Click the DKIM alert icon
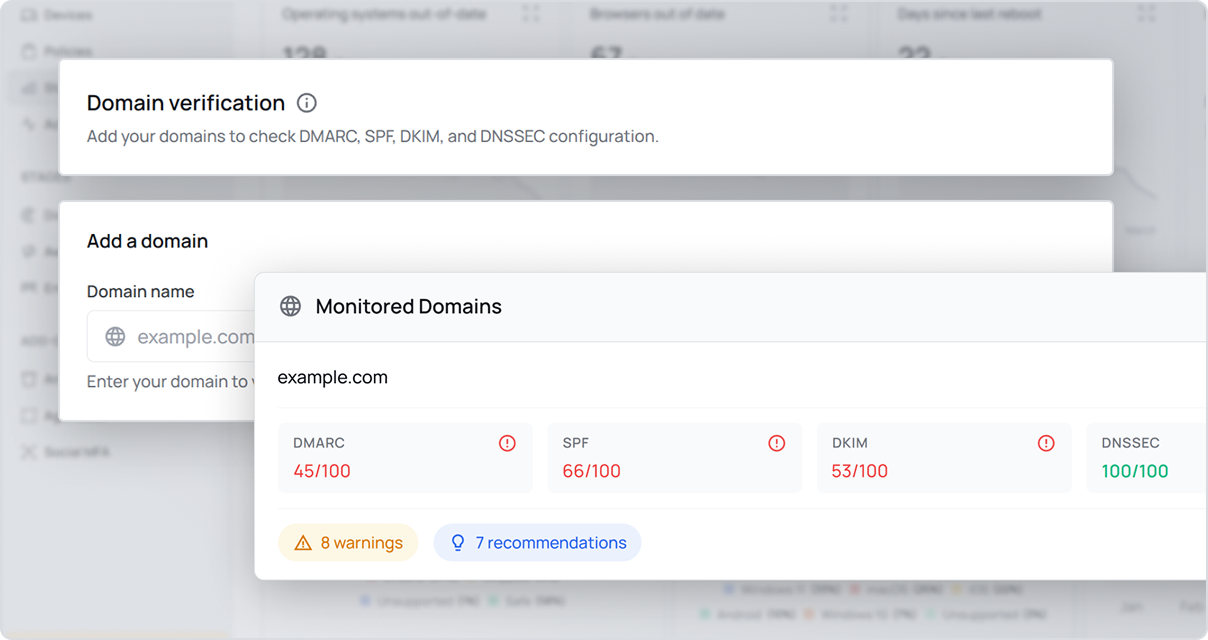 point(1046,443)
